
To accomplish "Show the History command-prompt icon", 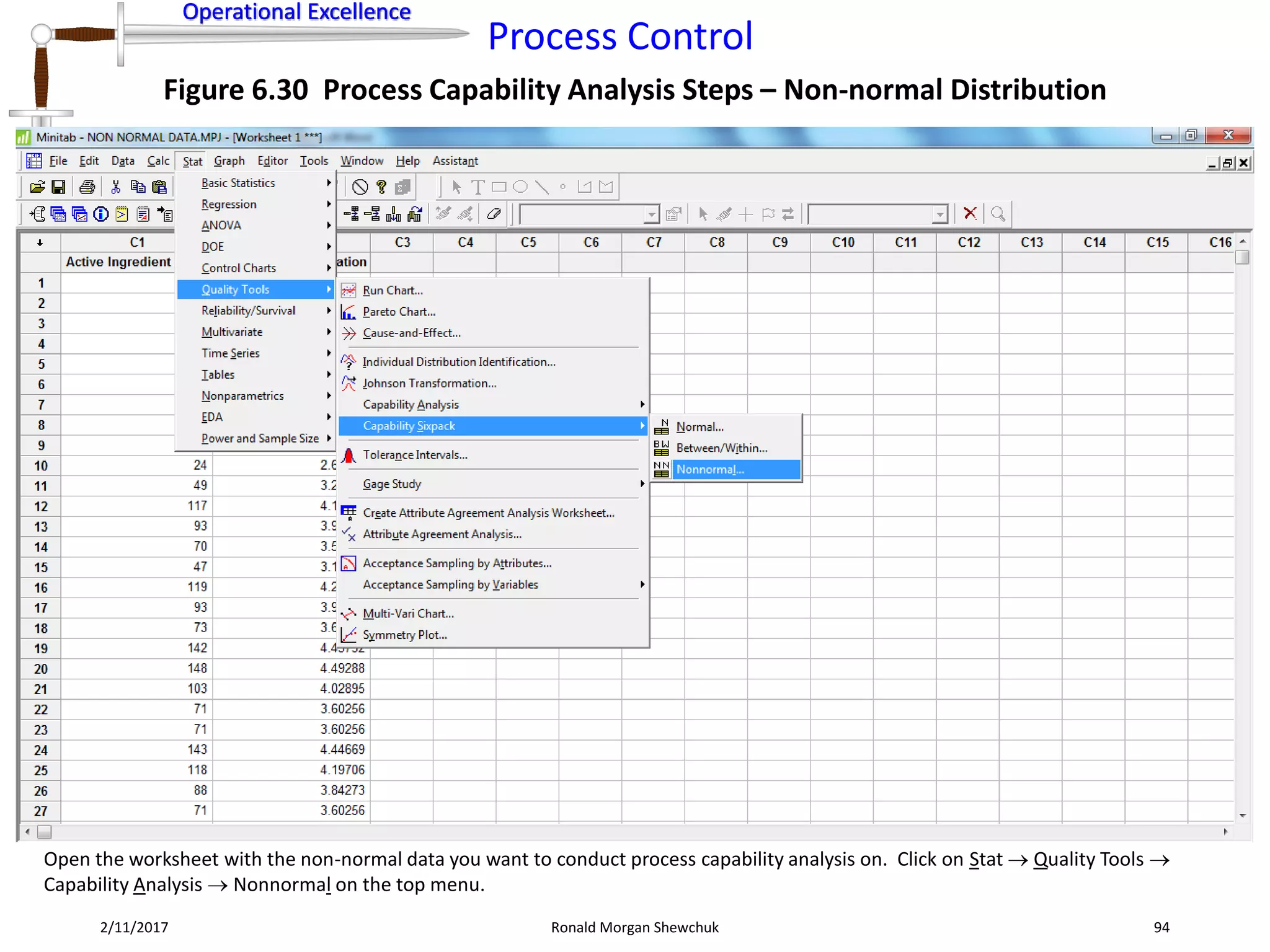I will [x=122, y=214].
